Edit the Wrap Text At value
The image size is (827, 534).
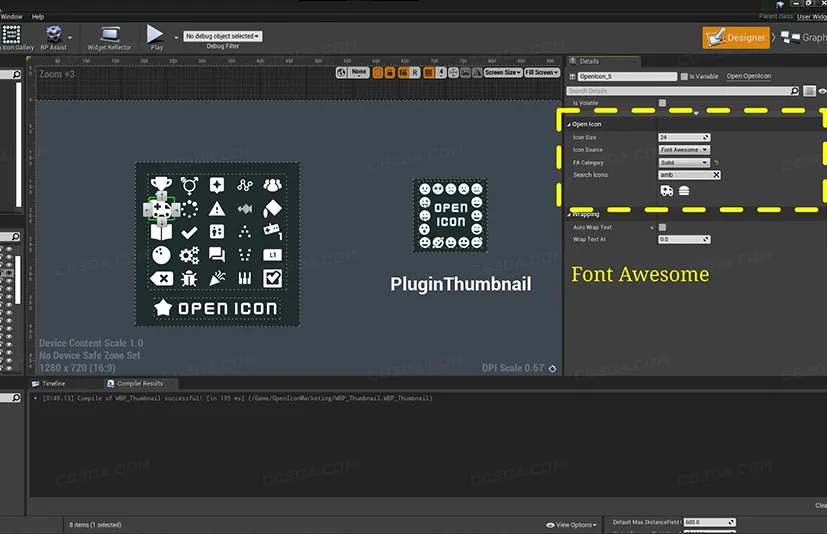coord(684,240)
